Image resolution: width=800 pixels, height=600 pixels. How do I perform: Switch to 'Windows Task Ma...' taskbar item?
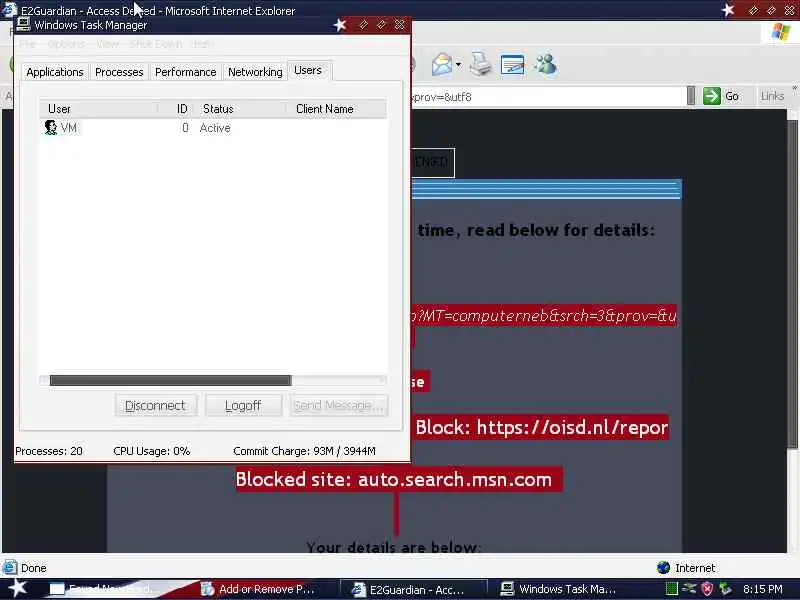[x=563, y=589]
